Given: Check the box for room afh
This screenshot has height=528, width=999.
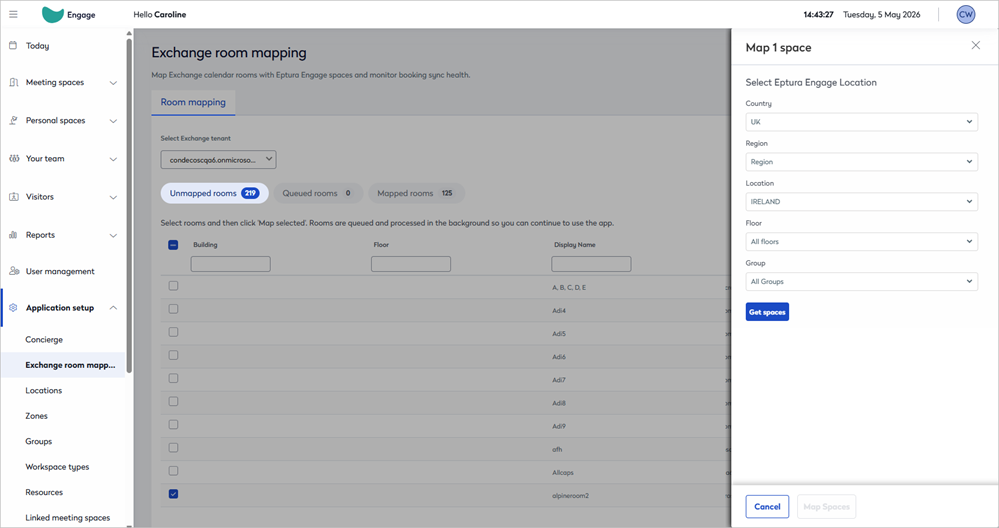Looking at the screenshot, I should click(173, 448).
